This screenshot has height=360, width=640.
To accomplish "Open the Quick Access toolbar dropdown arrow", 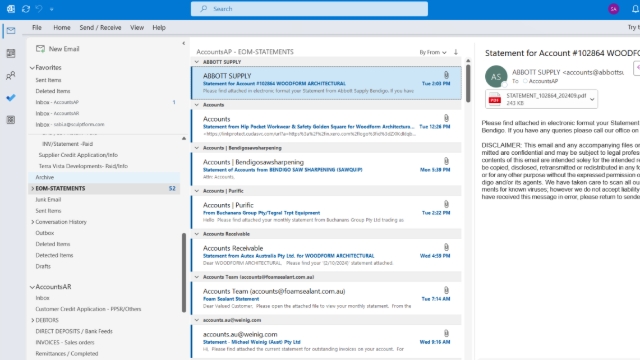I will (51, 9).
